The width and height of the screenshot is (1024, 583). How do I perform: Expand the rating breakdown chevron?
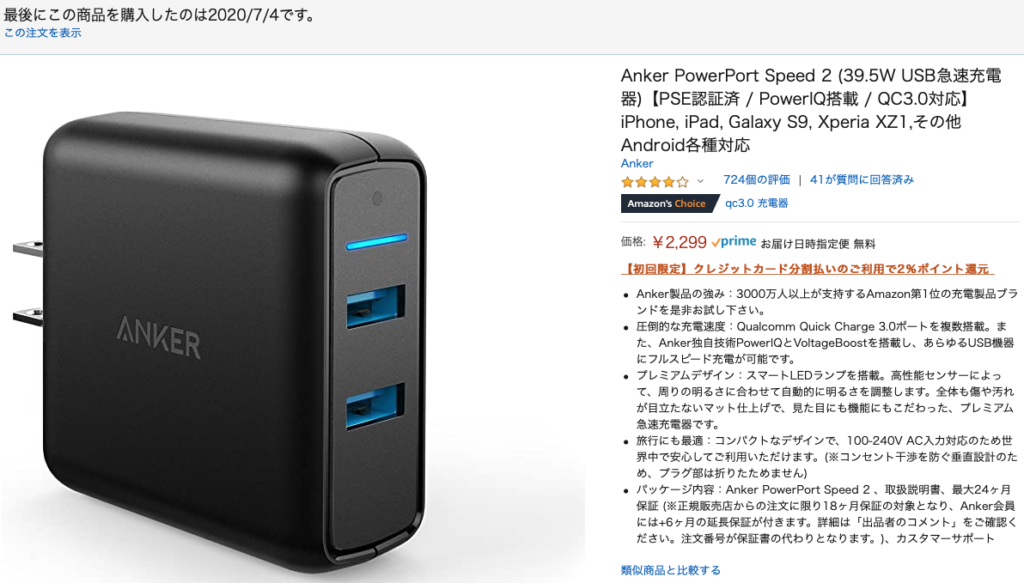coord(700,181)
